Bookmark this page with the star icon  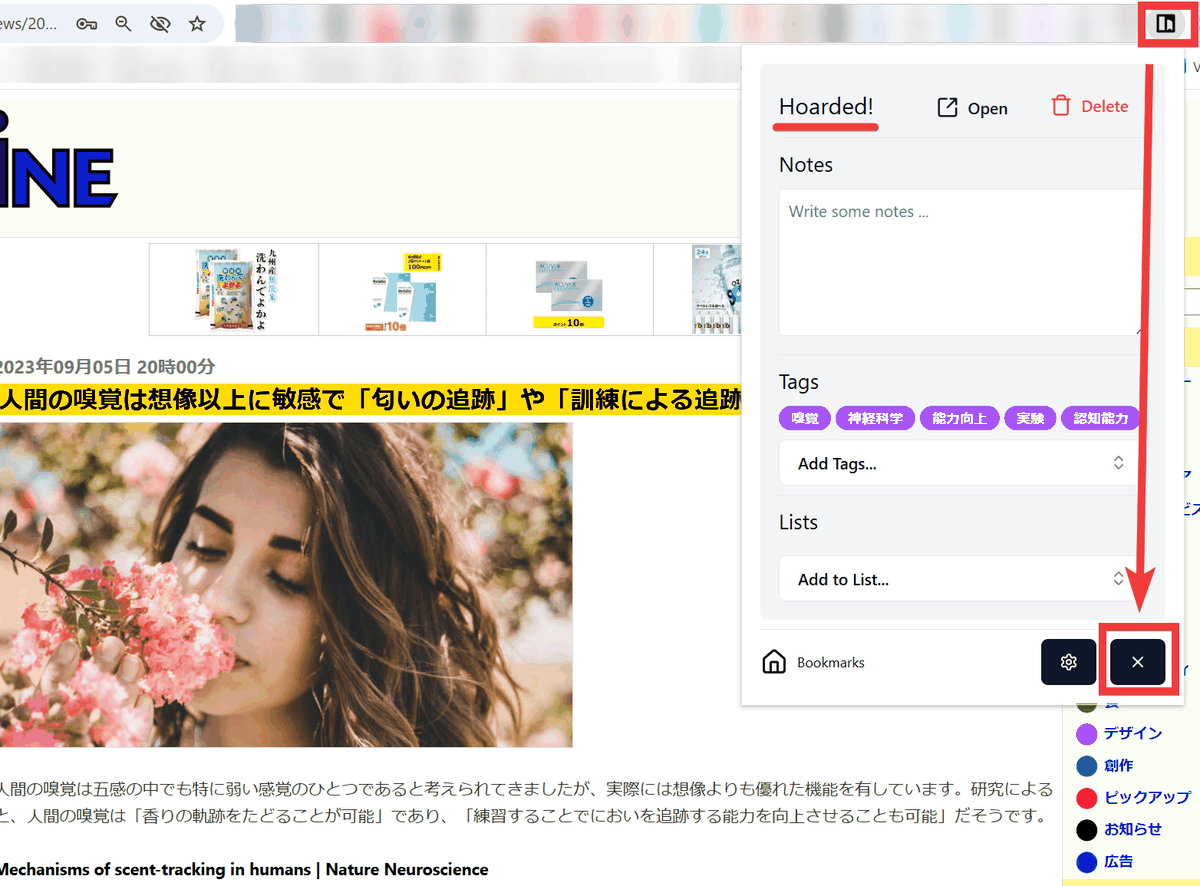coord(197,24)
